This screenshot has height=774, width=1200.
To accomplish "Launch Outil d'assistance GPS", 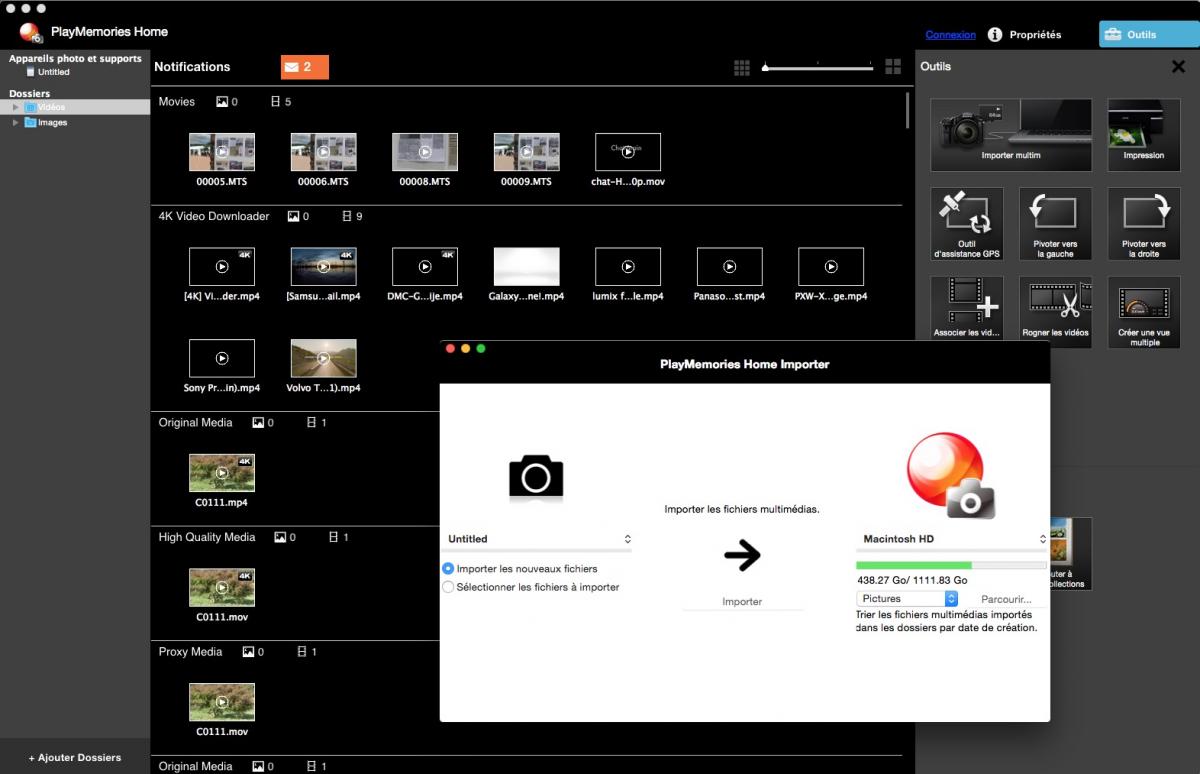I will pyautogui.click(x=966, y=224).
